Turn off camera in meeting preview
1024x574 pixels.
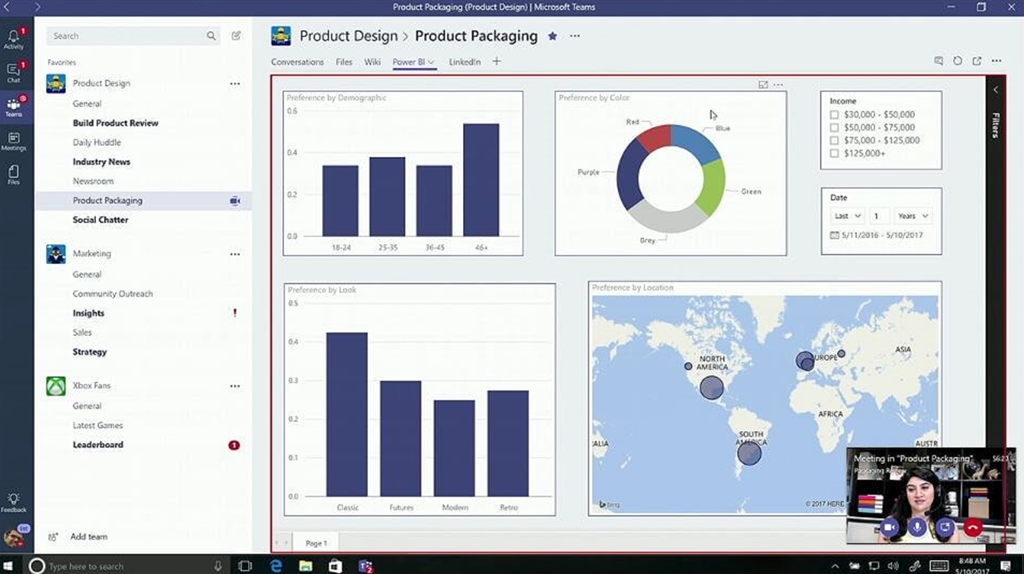tap(889, 526)
